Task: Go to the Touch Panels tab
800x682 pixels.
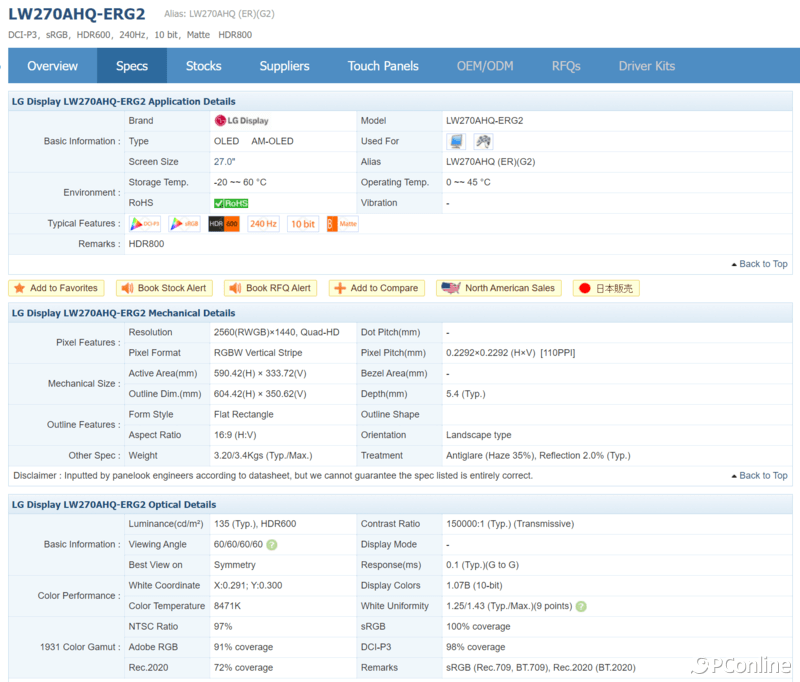Action: (383, 66)
